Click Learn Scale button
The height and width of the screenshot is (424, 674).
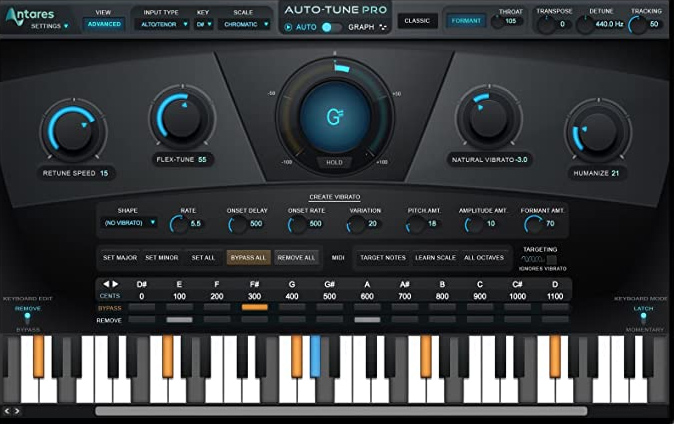point(435,258)
